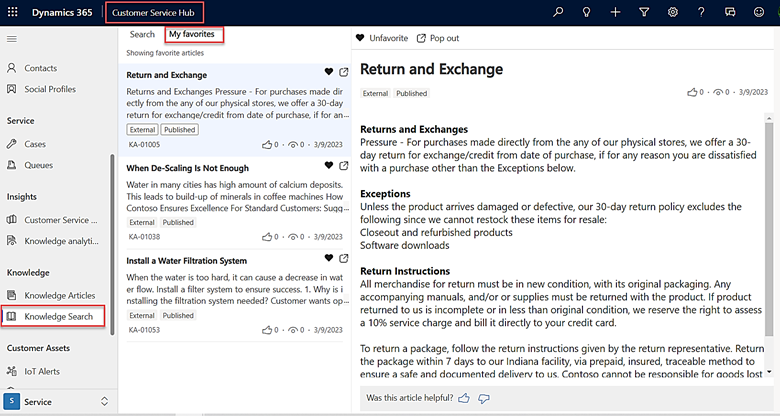Open the advanced filter funnel icon

click(644, 12)
